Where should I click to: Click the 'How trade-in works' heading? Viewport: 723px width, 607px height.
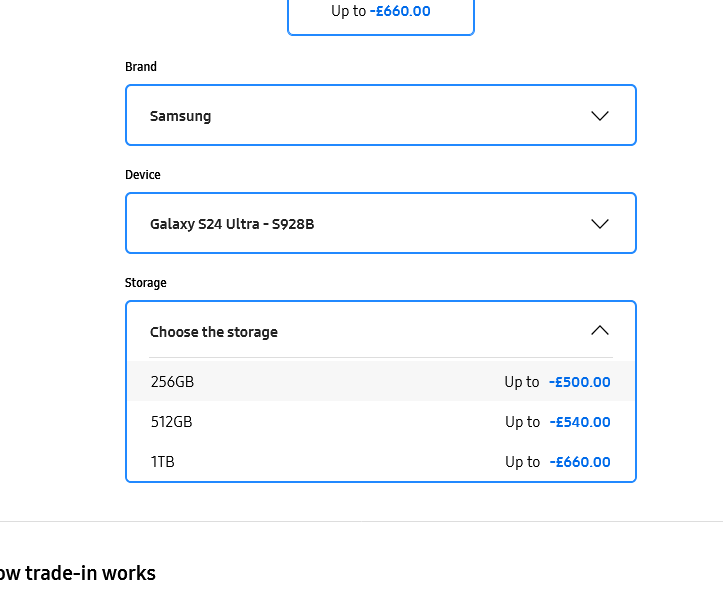click(x=78, y=573)
